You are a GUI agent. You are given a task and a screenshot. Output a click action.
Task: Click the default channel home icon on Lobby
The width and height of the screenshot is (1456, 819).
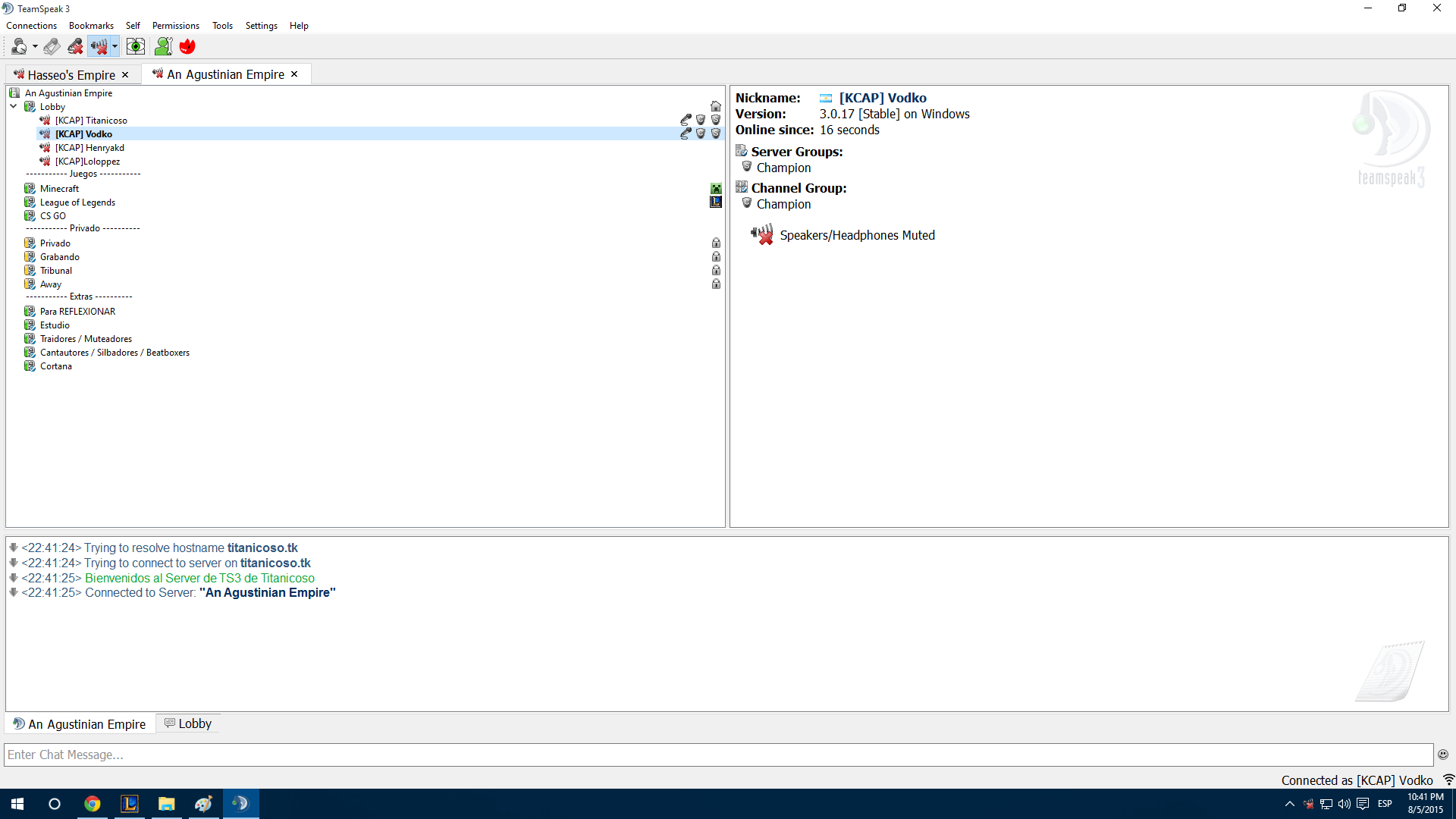pos(716,107)
